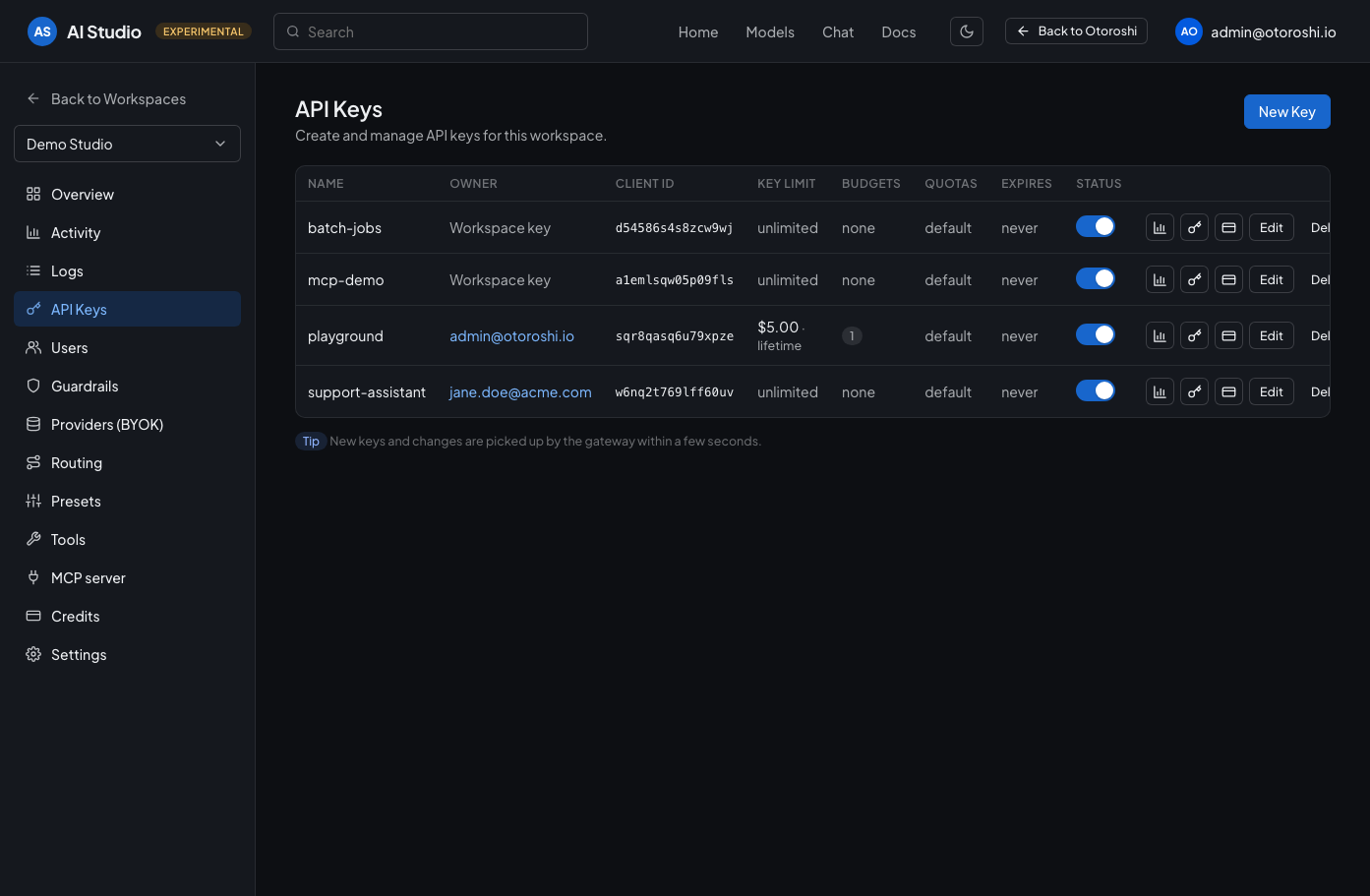Open usage chart for support-assistant key
The width and height of the screenshot is (1370, 896).
1160,391
